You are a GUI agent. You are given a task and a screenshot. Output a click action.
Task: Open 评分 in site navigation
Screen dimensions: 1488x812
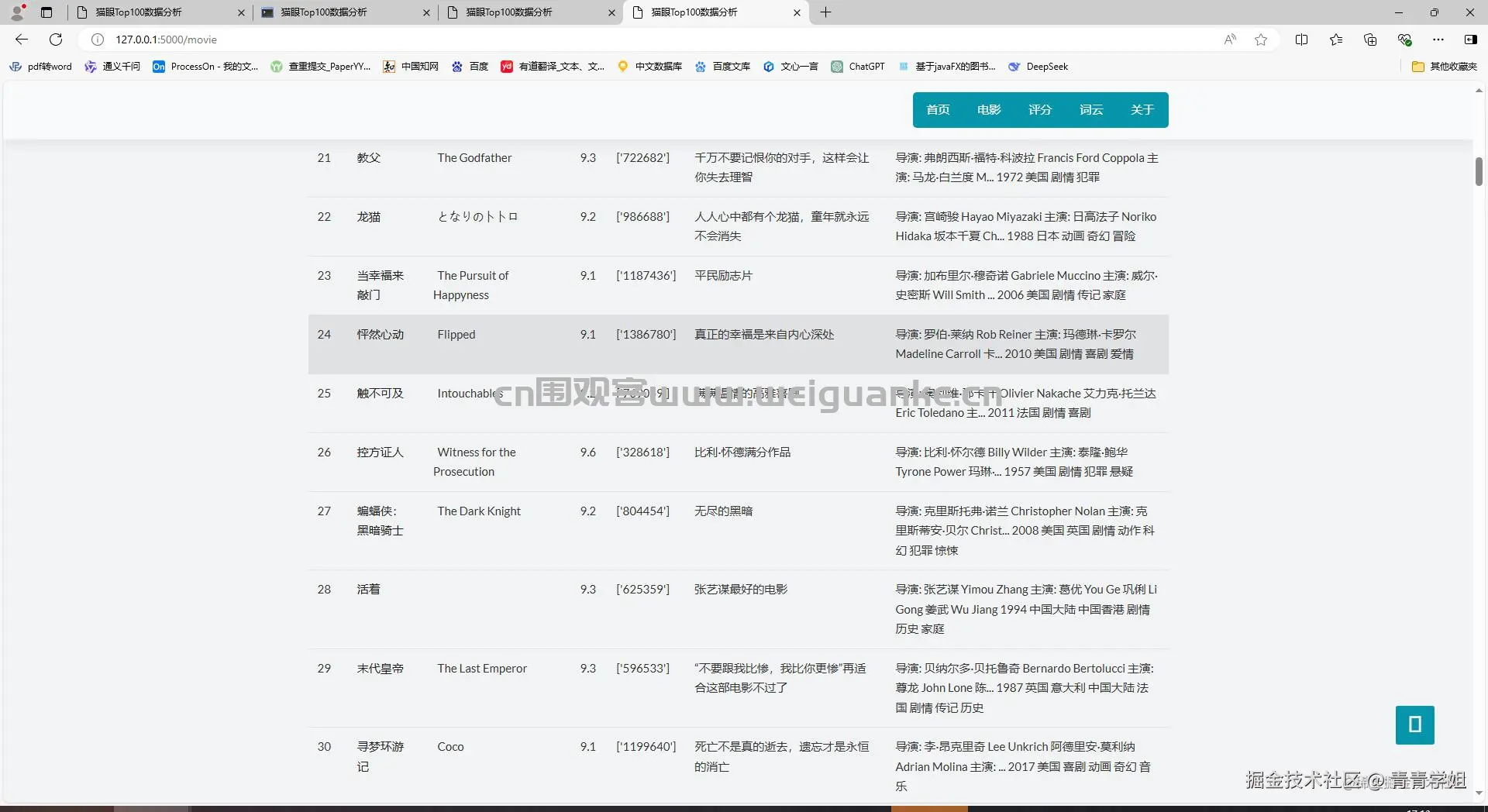(x=1040, y=110)
